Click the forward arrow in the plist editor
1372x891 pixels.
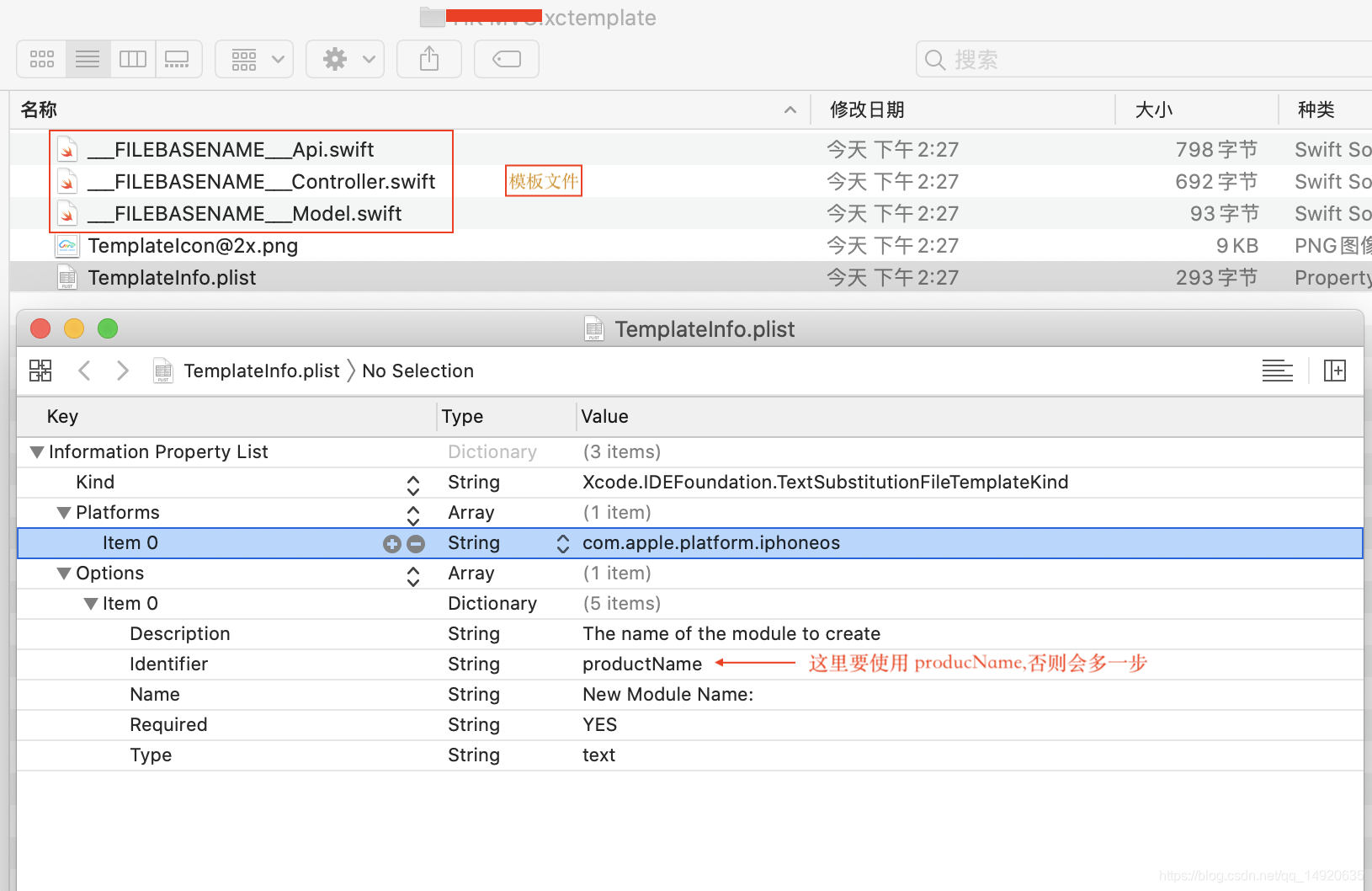tap(122, 371)
